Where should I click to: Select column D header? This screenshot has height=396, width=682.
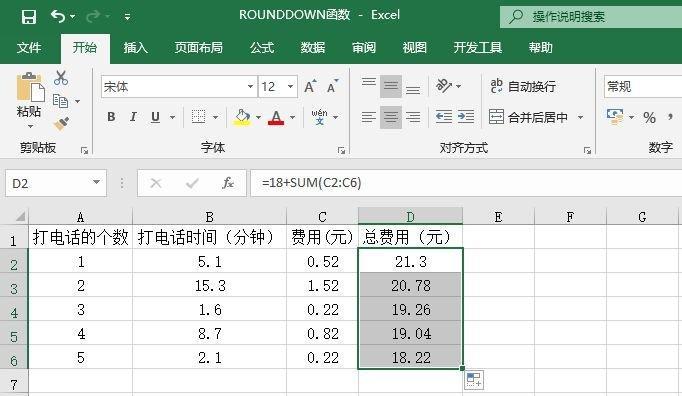tap(410, 216)
